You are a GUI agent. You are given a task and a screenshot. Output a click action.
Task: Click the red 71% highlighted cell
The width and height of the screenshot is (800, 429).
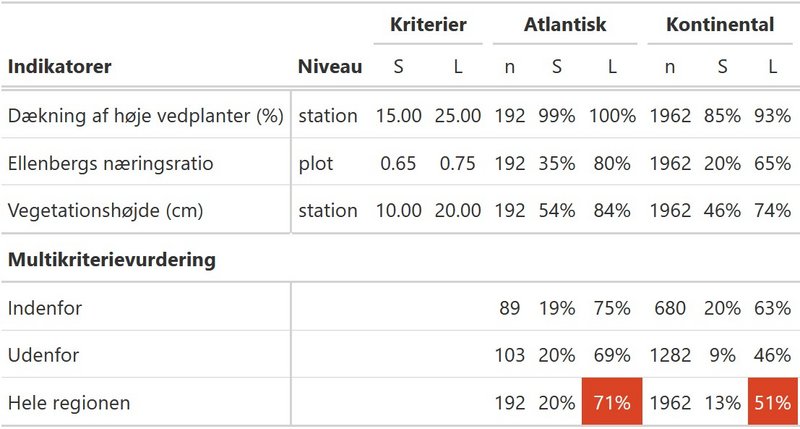click(612, 402)
